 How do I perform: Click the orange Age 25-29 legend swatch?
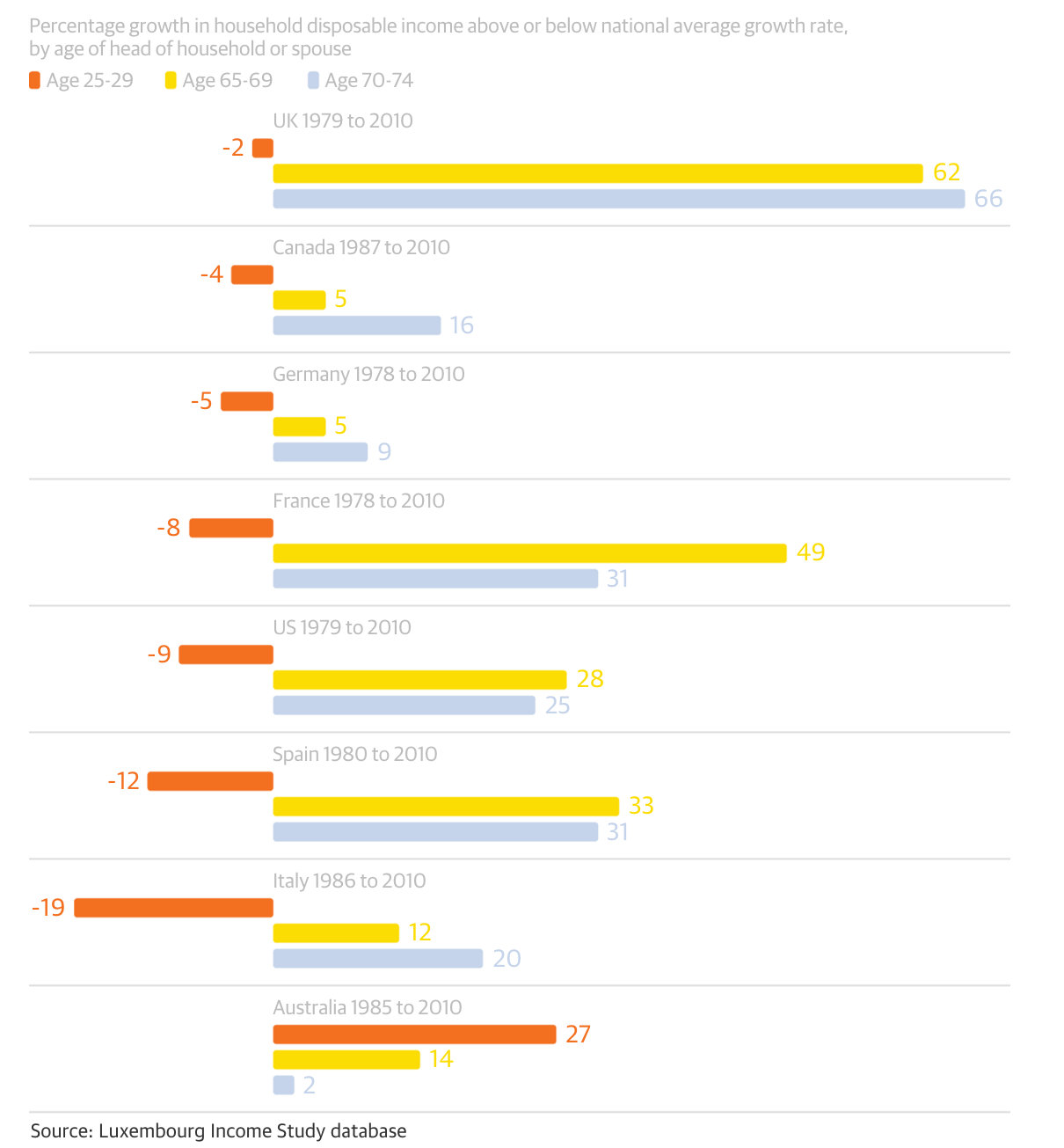point(34,81)
